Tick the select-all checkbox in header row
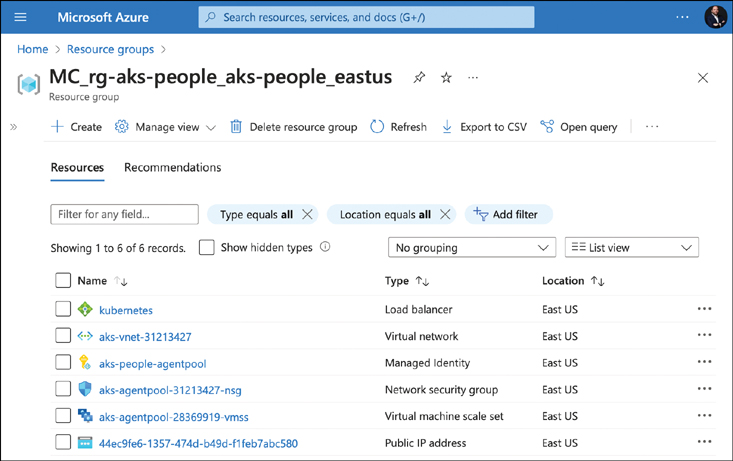Image resolution: width=733 pixels, height=461 pixels. pyautogui.click(x=63, y=281)
